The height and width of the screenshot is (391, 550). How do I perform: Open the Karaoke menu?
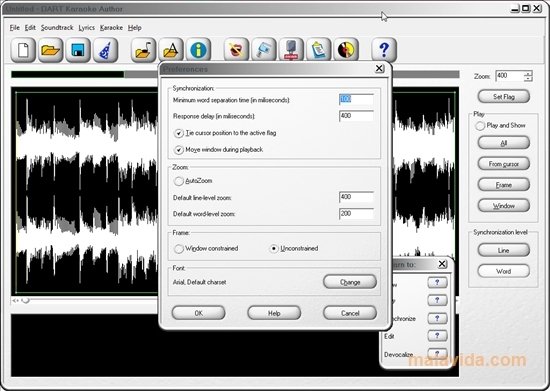pyautogui.click(x=111, y=28)
